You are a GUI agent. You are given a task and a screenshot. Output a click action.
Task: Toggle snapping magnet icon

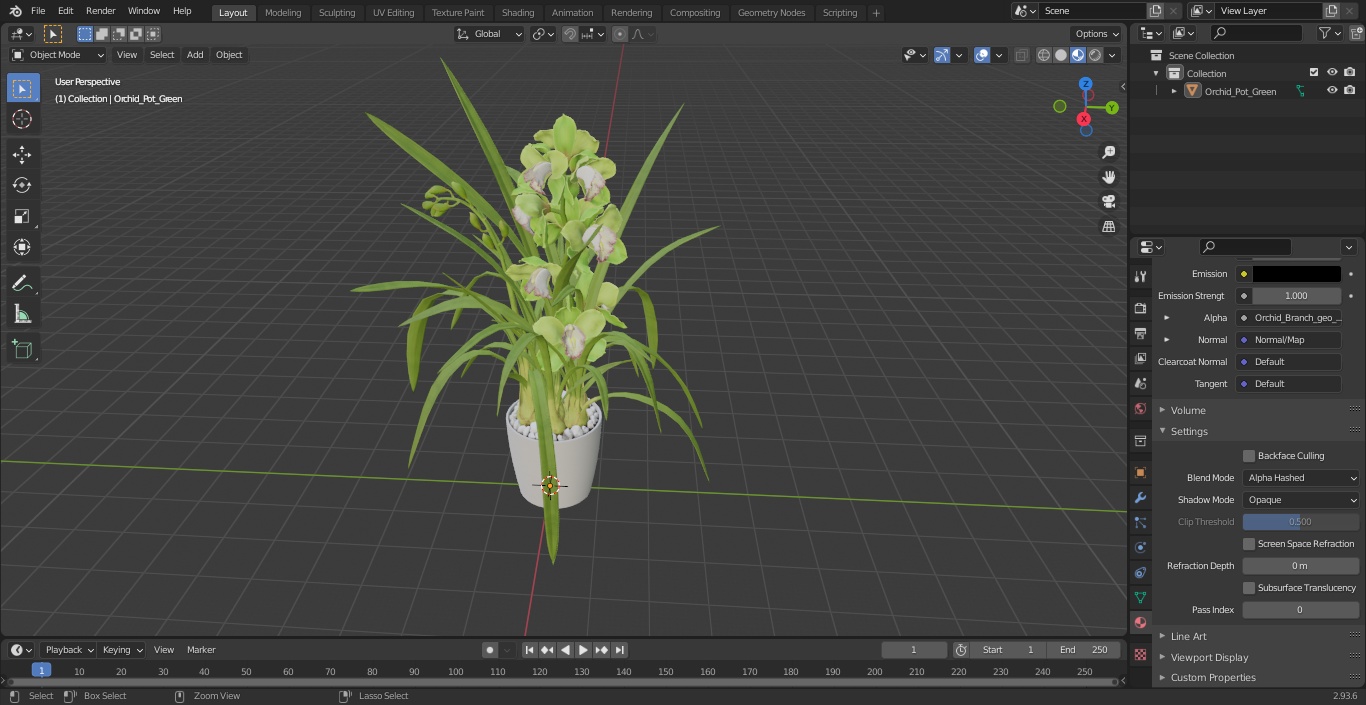tap(570, 34)
